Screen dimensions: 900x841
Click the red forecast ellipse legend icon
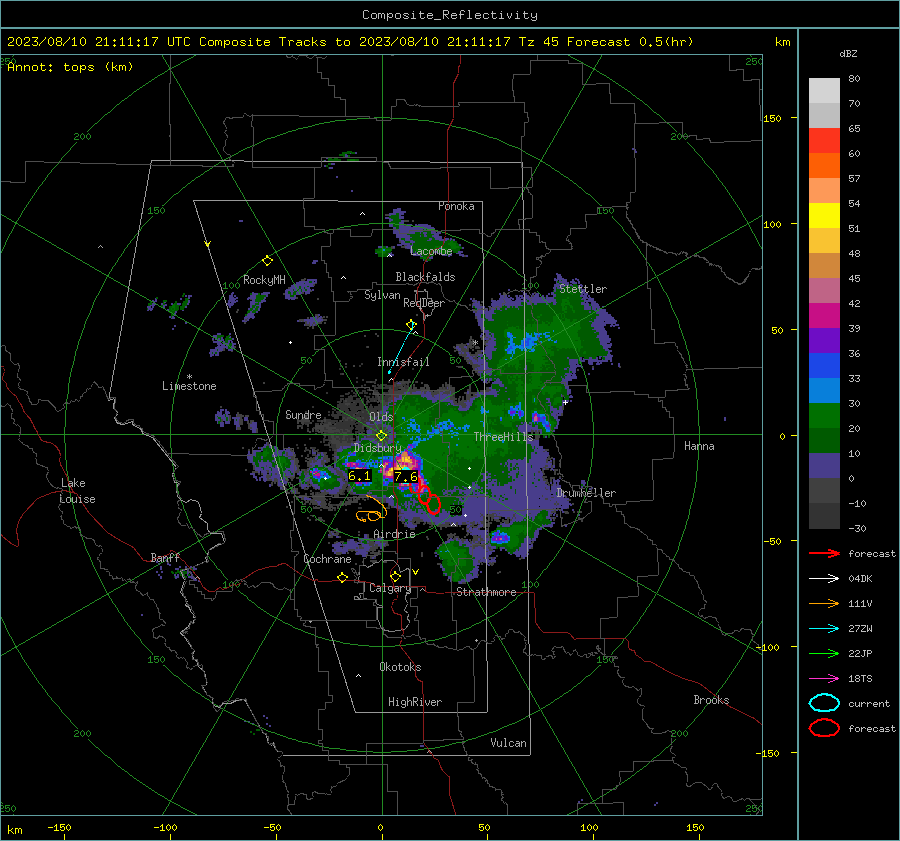(x=824, y=728)
